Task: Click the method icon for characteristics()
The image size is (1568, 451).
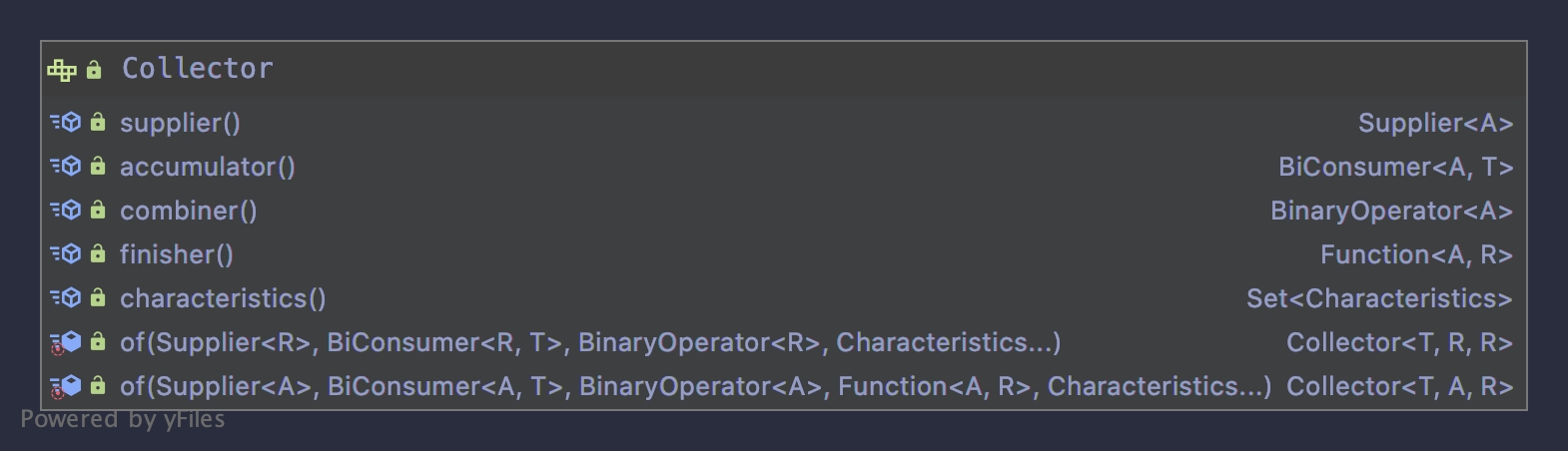Action: [67, 298]
